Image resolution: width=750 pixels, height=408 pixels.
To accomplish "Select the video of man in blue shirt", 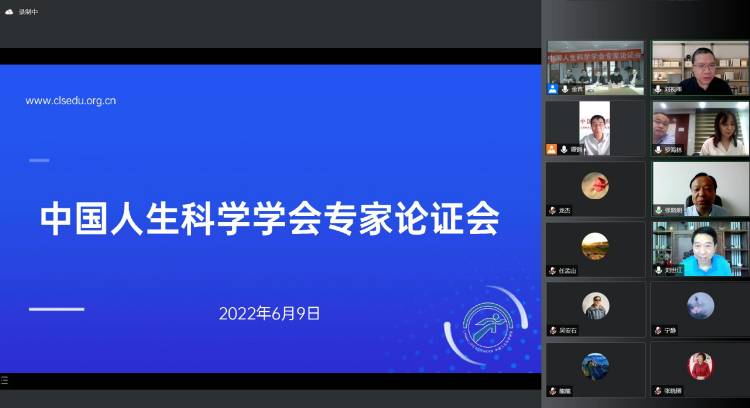I will [x=700, y=249].
